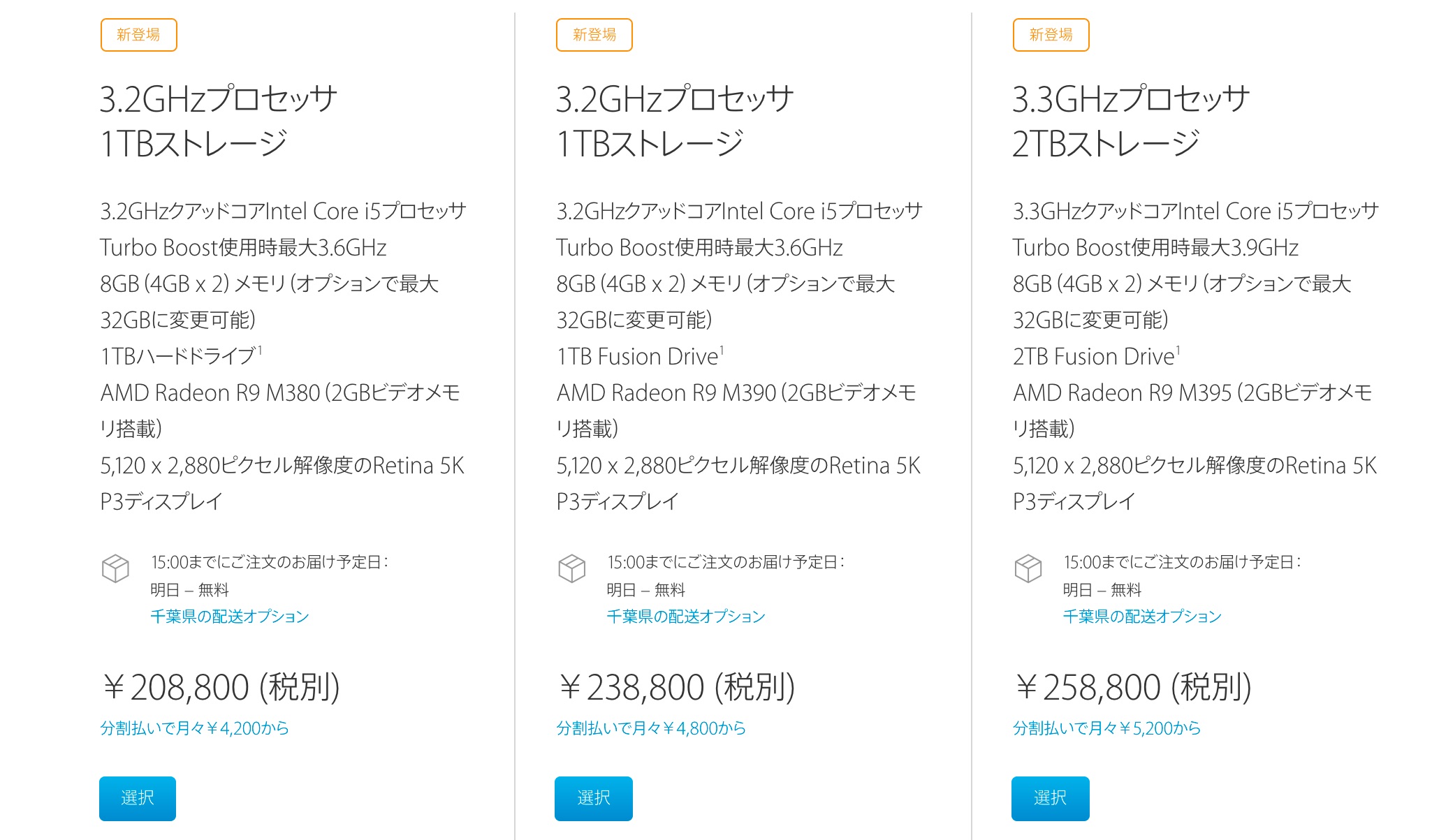
Task: Select the ¥208,800 iMac with 選択 button
Action: (x=138, y=798)
